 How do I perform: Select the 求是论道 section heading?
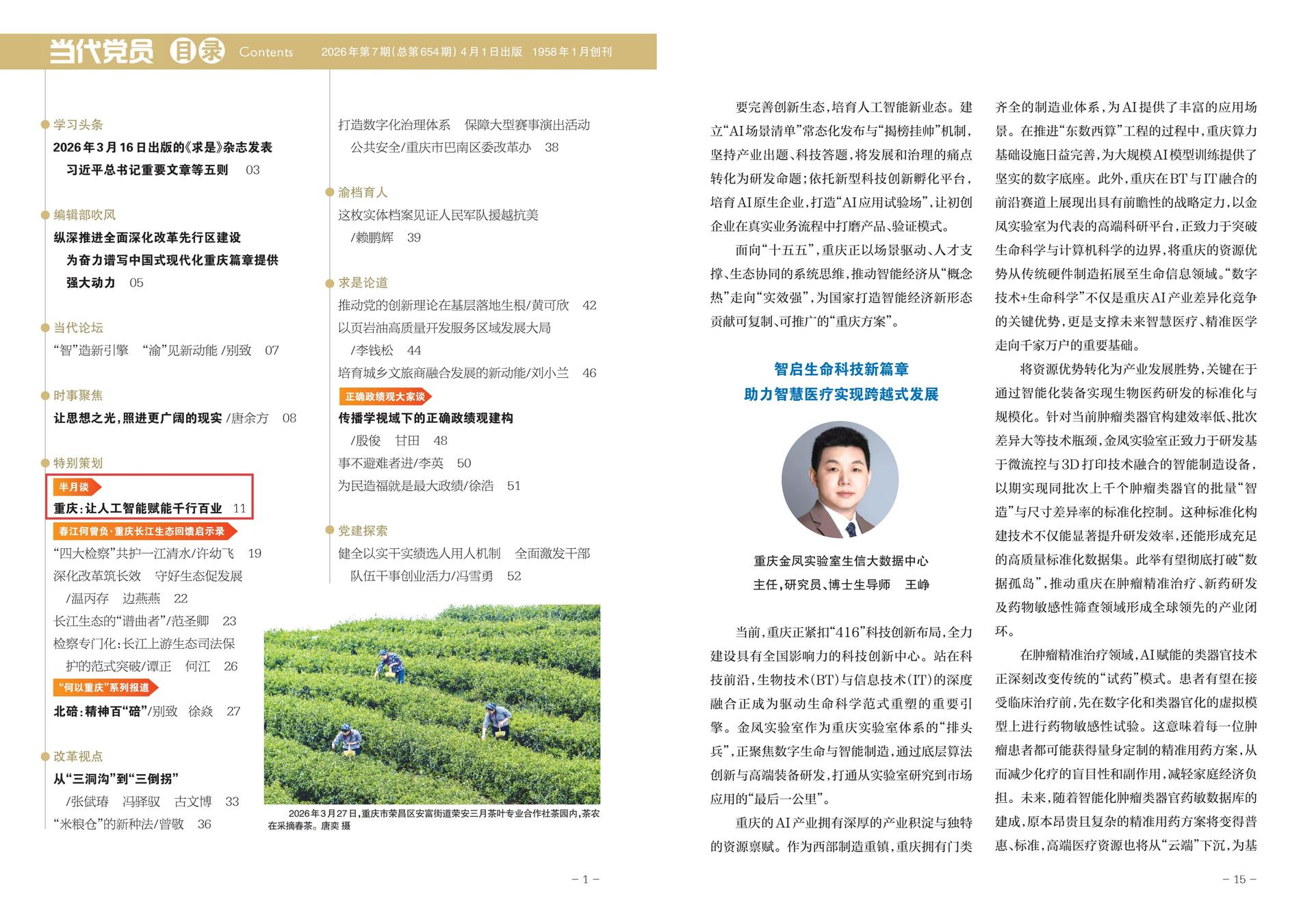[363, 283]
